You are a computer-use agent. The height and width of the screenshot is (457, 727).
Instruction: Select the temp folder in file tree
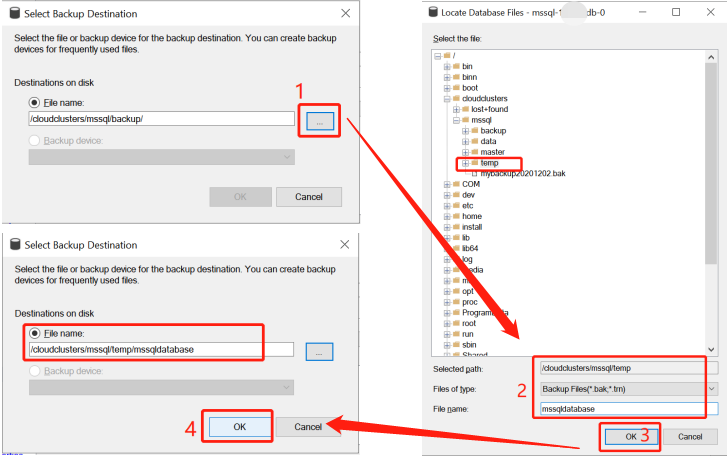[x=489, y=163]
